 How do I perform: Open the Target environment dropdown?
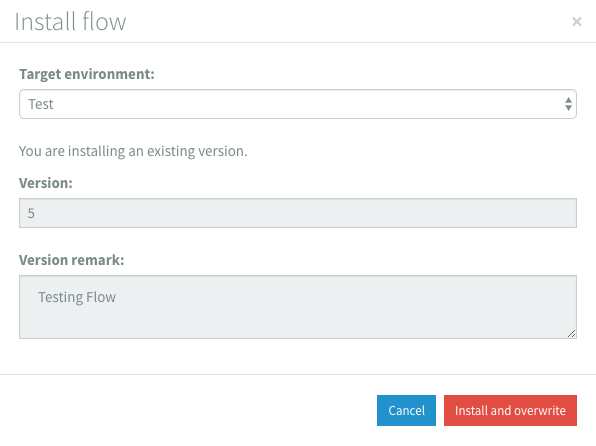click(x=298, y=104)
